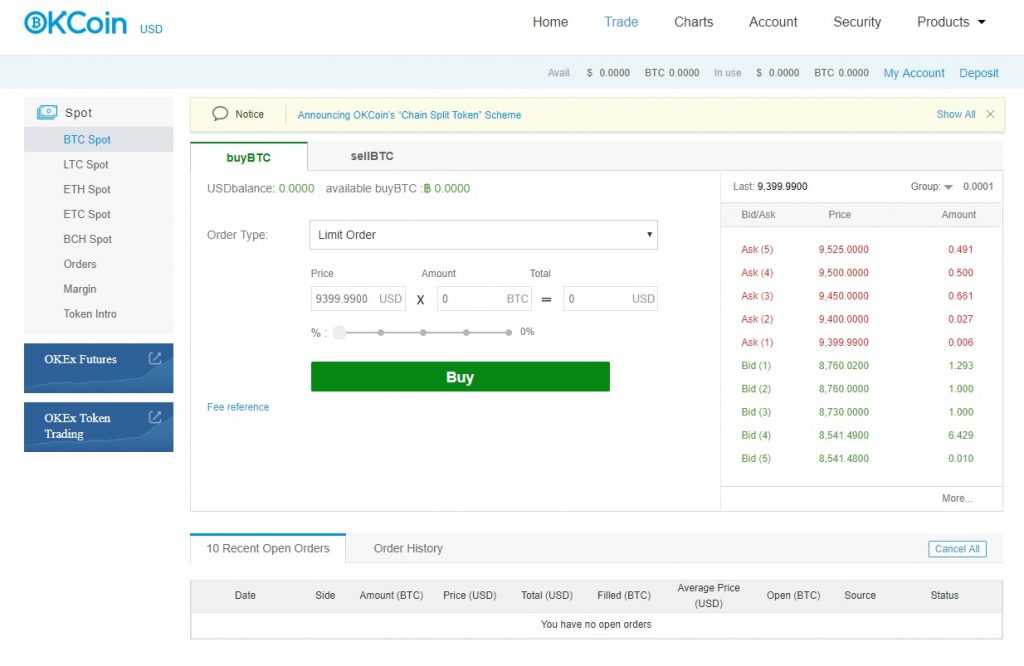Open the Account menu item
This screenshot has width=1024, height=666.
tap(773, 22)
